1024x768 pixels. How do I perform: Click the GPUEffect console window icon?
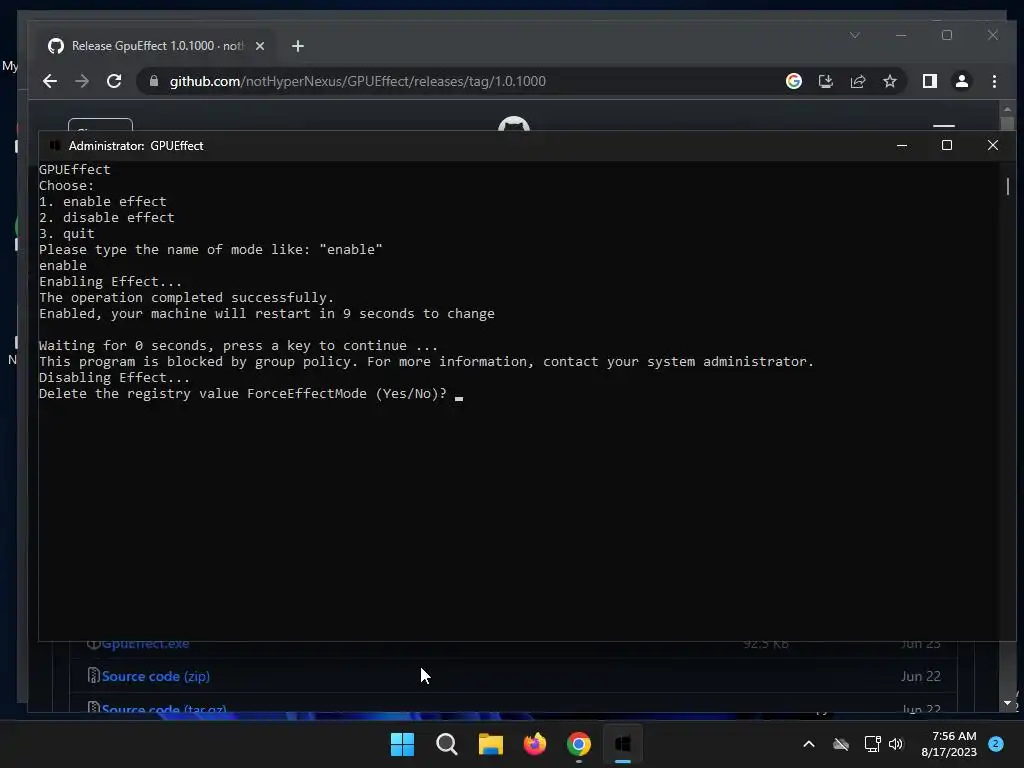tap(56, 145)
